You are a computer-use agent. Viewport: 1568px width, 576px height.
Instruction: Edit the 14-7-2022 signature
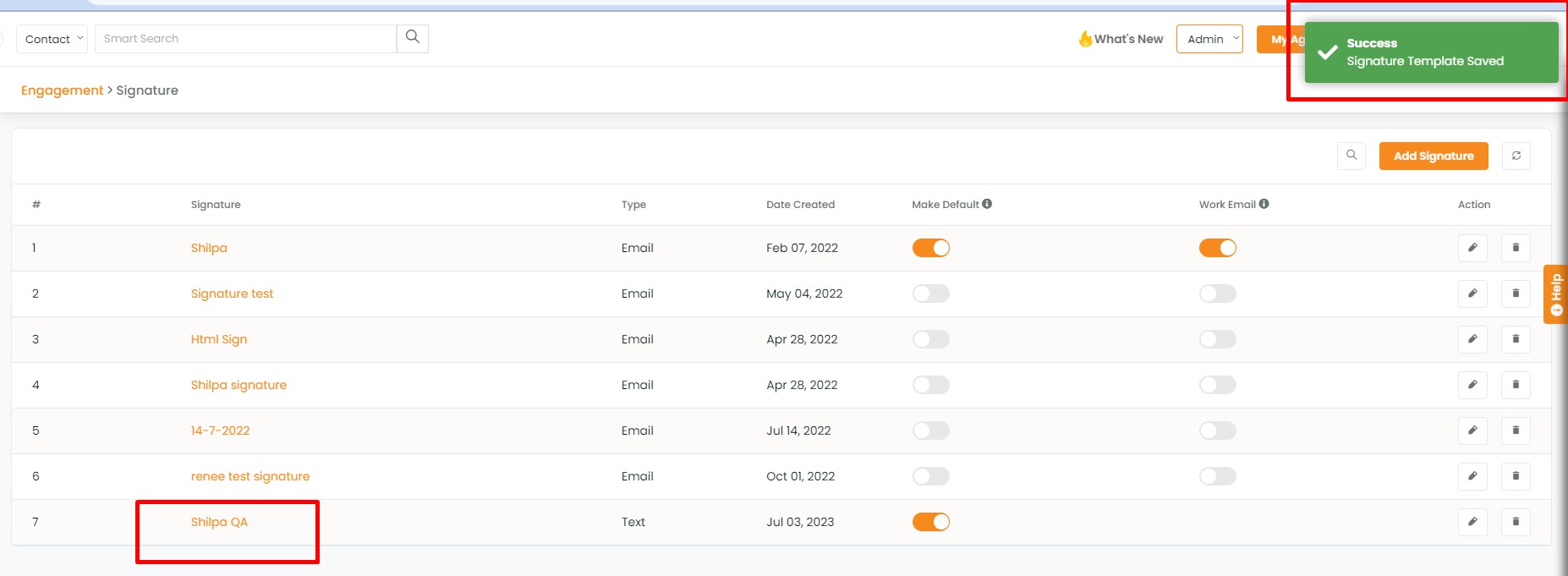(1472, 431)
